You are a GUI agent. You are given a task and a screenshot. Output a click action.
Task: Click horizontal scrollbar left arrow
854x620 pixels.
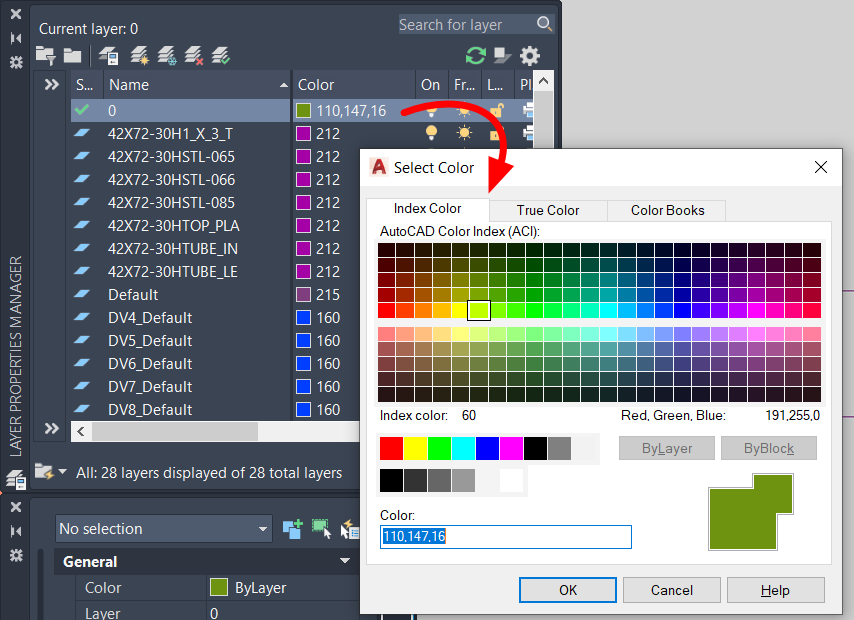pos(81,431)
